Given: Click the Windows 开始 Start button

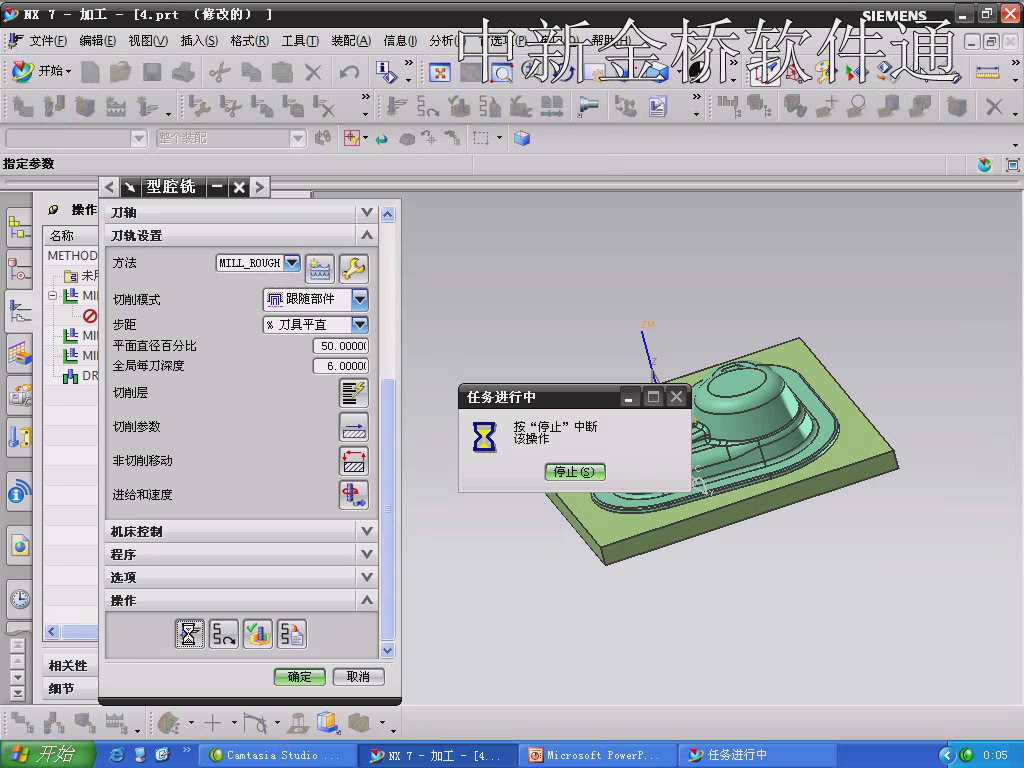Looking at the screenshot, I should click(x=48, y=754).
